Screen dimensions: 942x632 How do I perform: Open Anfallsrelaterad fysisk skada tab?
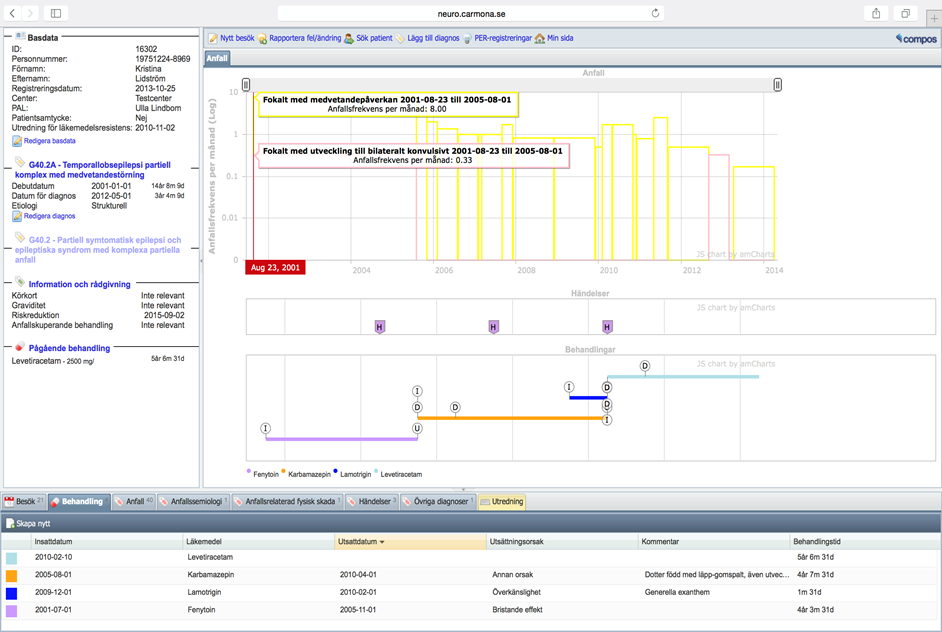[x=287, y=502]
